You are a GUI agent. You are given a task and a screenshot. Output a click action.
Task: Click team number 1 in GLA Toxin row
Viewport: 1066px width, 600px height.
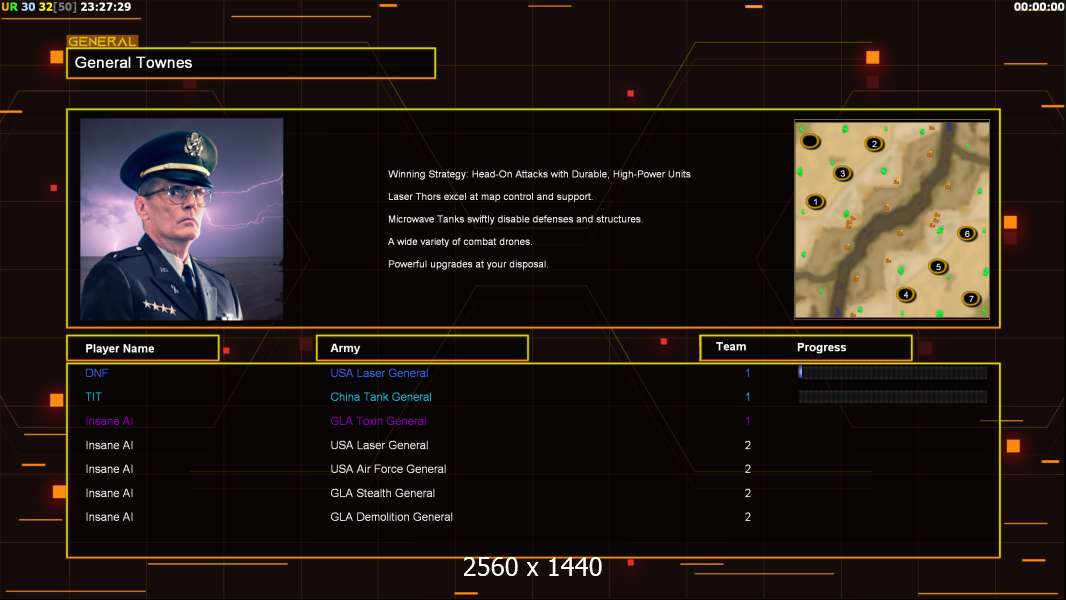click(747, 421)
